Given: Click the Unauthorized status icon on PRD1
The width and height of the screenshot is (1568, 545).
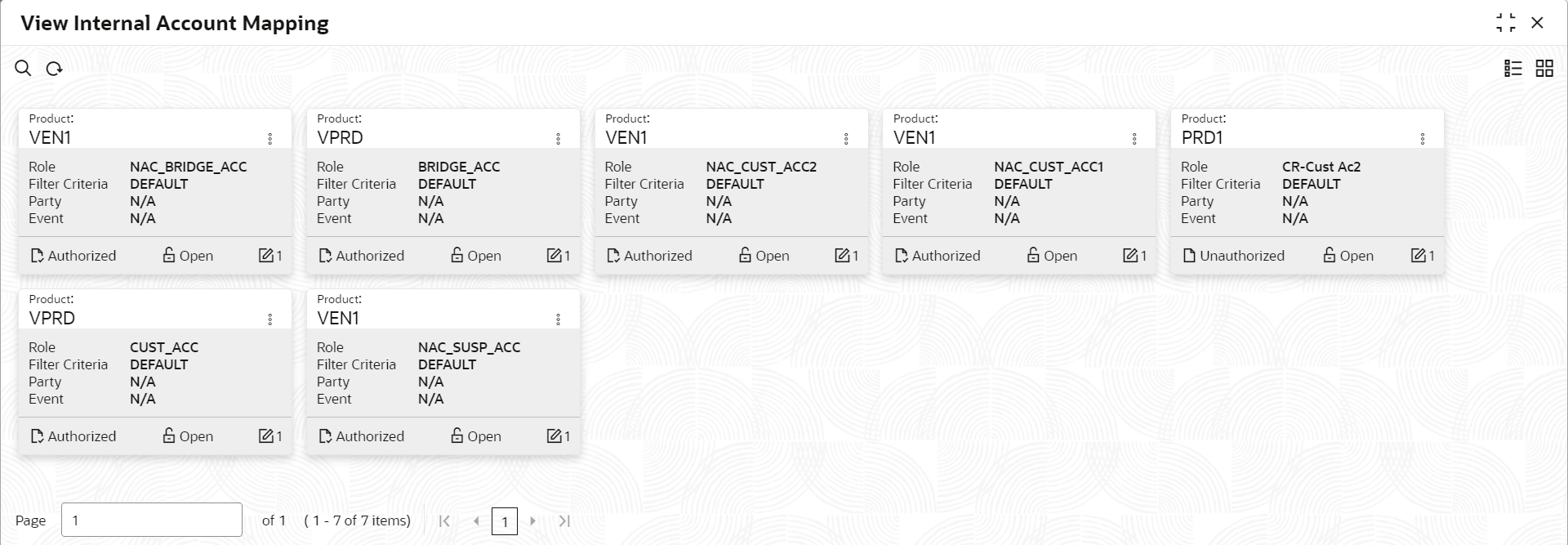Looking at the screenshot, I should [x=1189, y=256].
